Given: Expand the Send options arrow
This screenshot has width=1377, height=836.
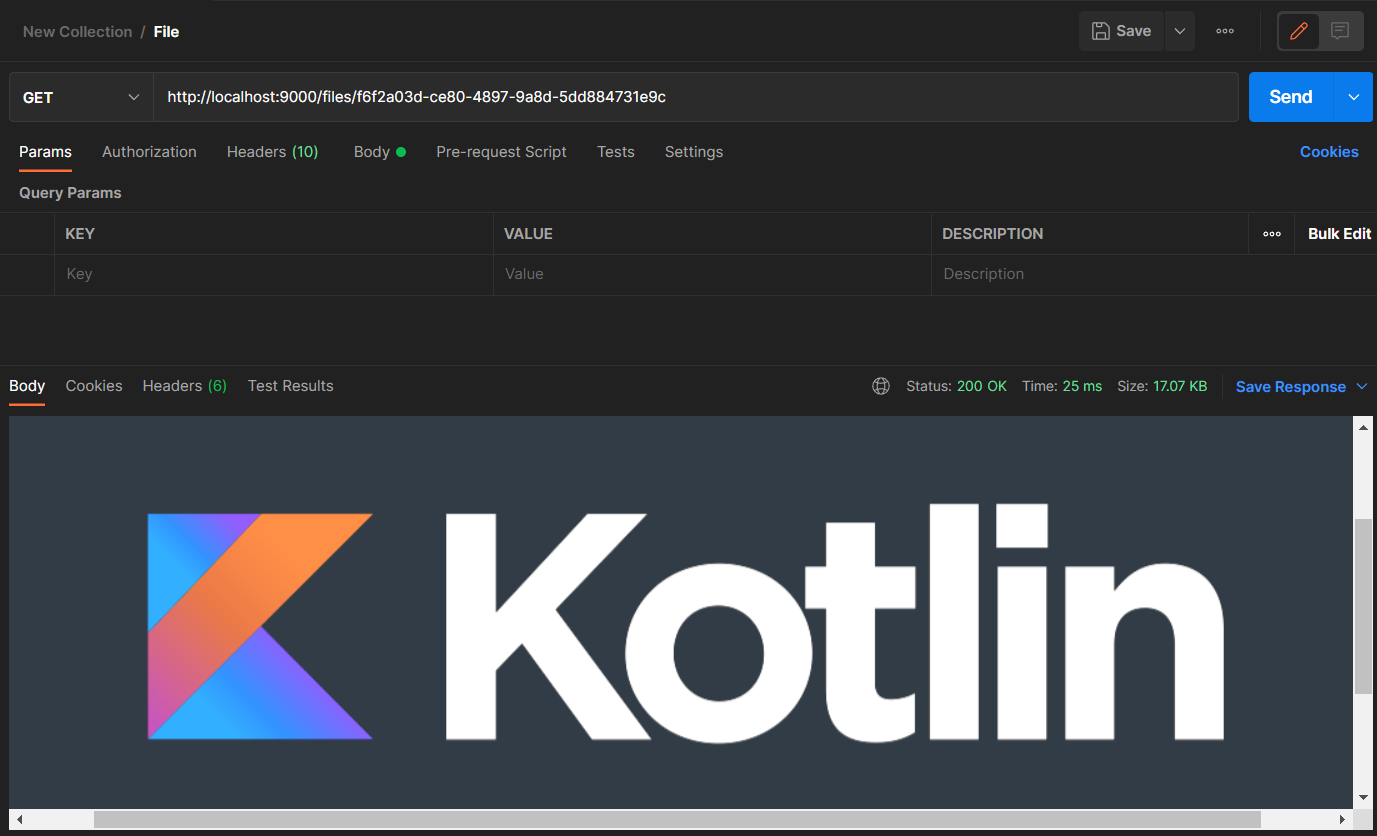Looking at the screenshot, I should [x=1354, y=97].
